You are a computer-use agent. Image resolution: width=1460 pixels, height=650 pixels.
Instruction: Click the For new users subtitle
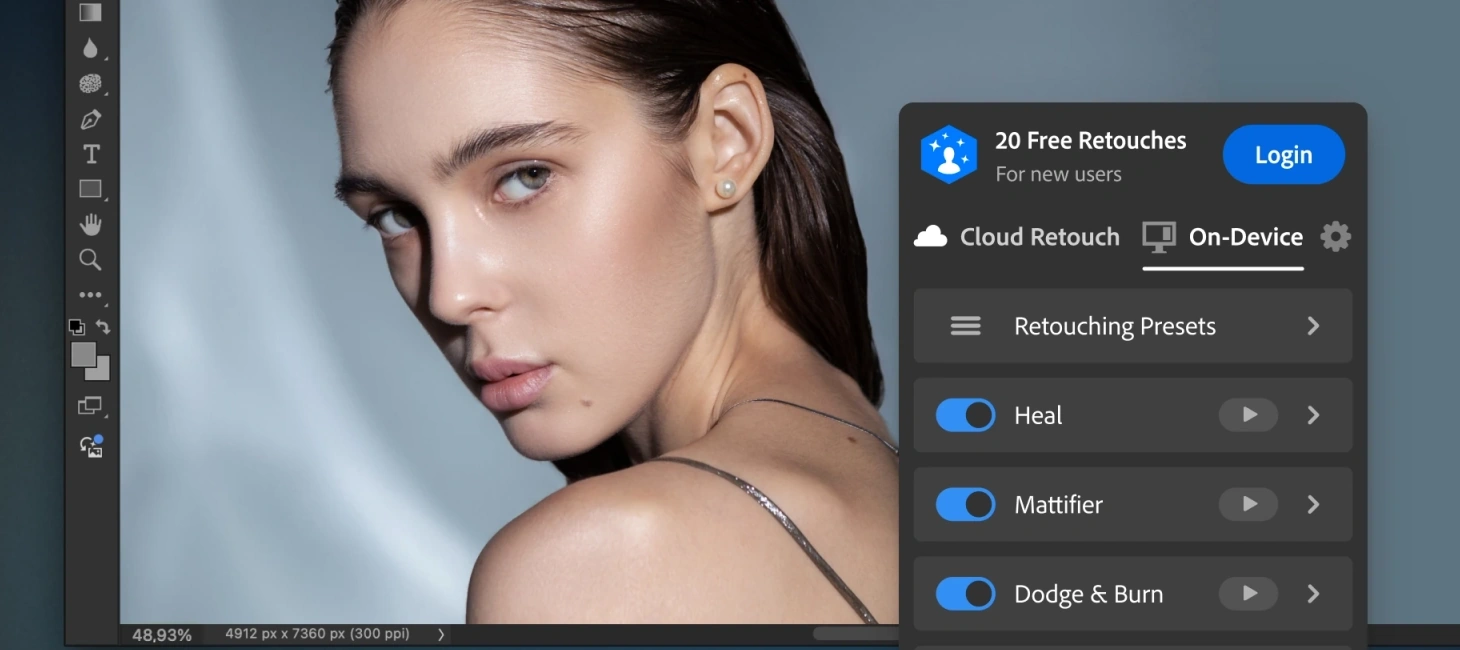point(1058,174)
